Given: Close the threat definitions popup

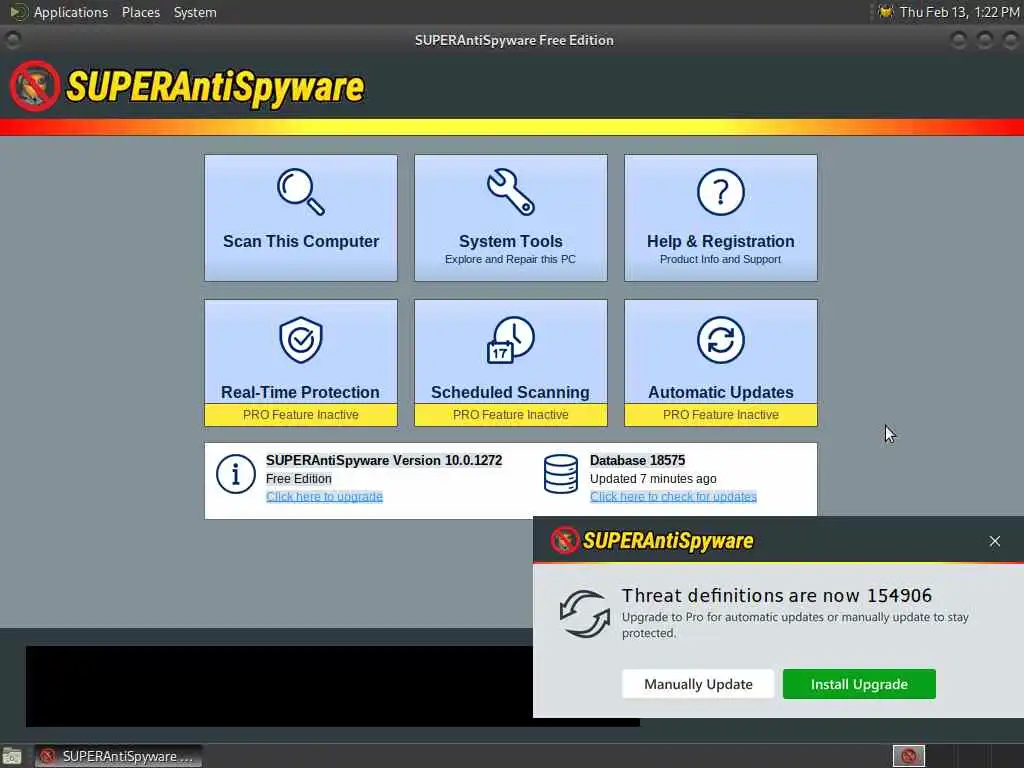Looking at the screenshot, I should (995, 541).
